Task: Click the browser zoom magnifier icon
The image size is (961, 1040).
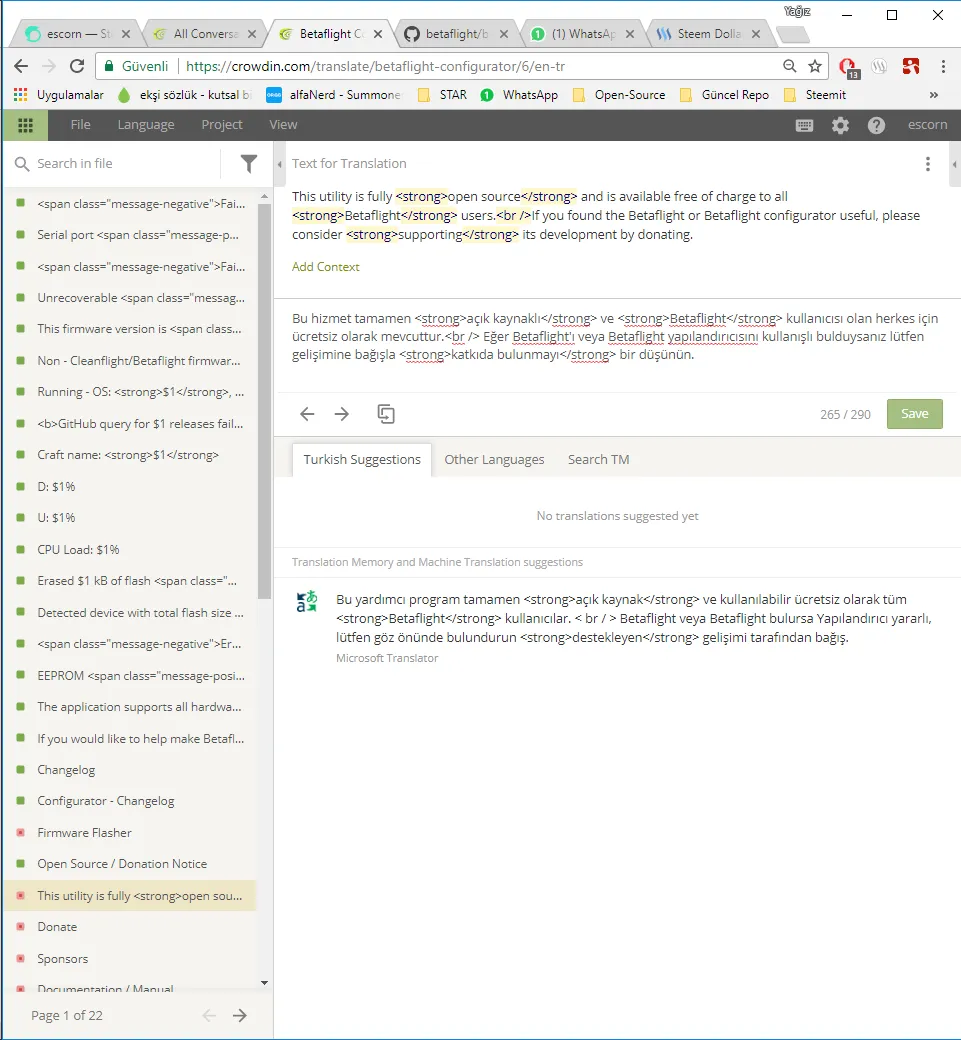Action: coord(789,66)
